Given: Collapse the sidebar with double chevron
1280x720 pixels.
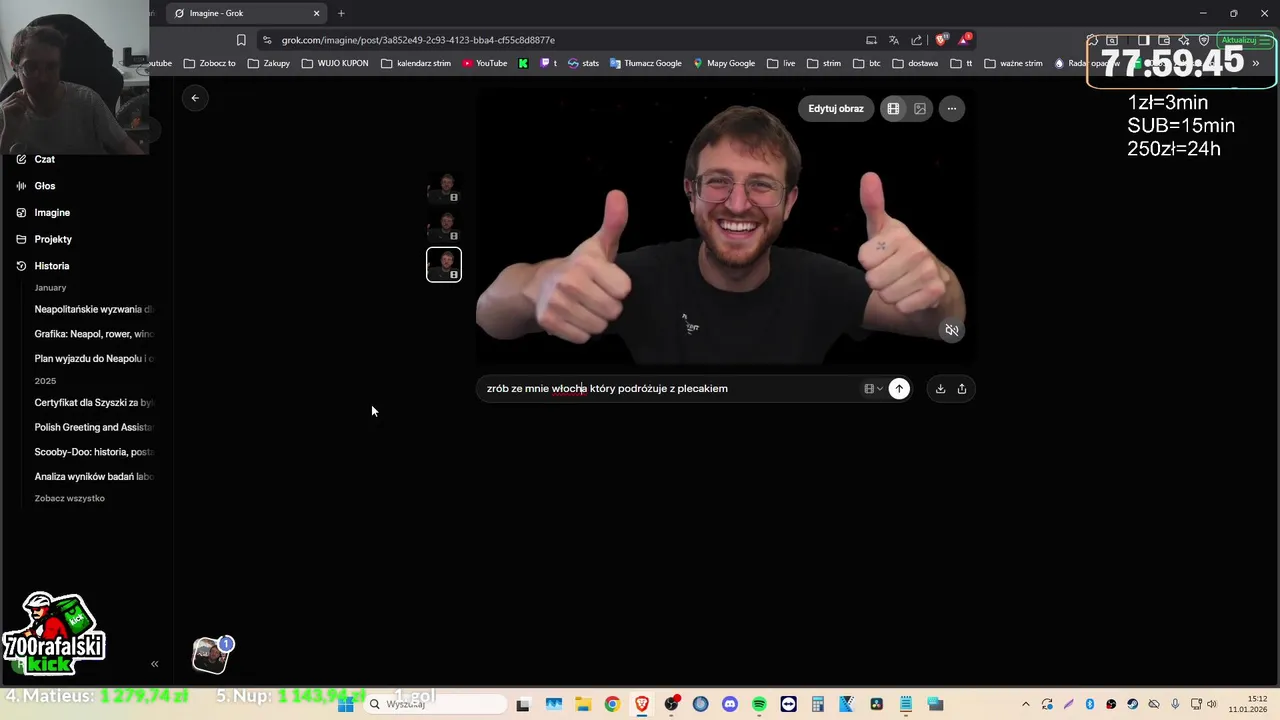Looking at the screenshot, I should click(154, 664).
